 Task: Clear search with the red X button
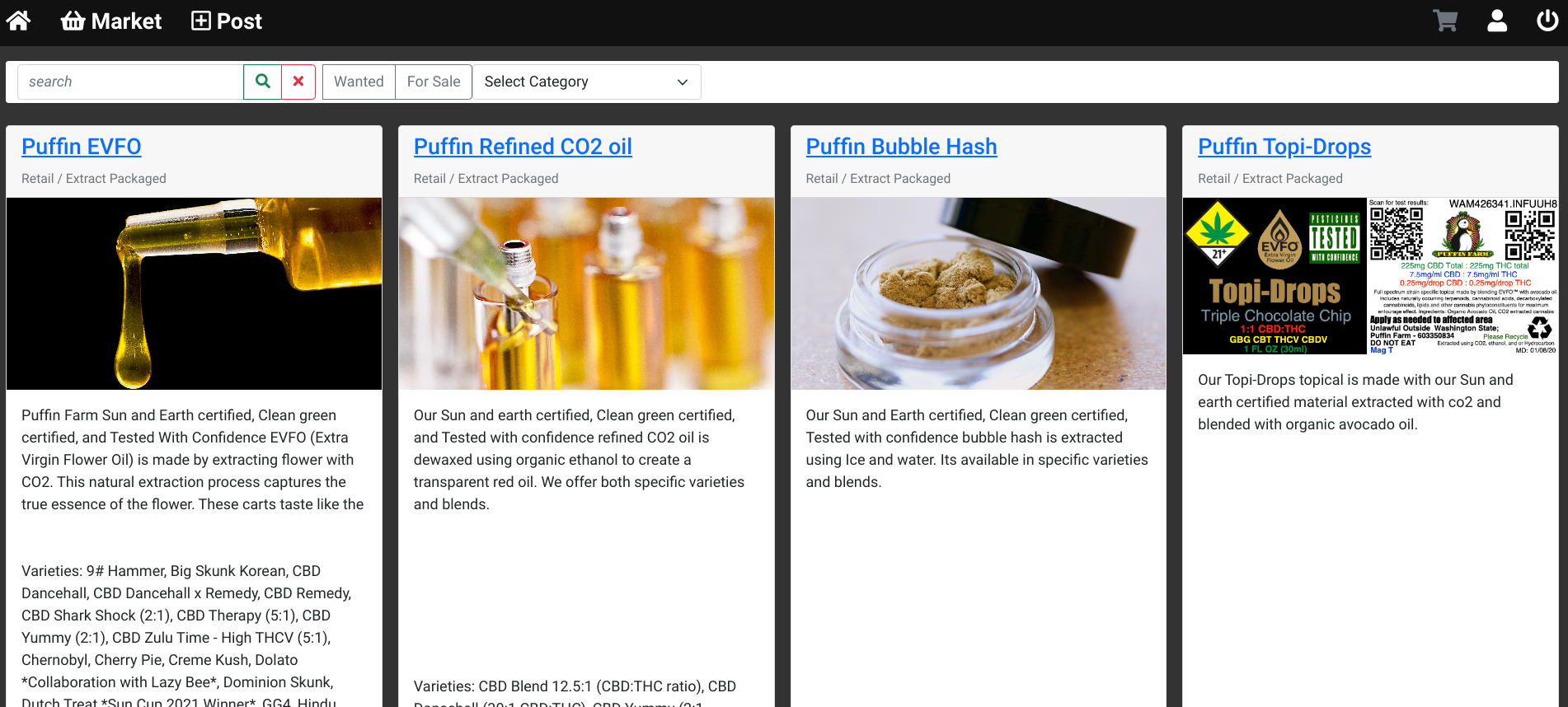298,82
